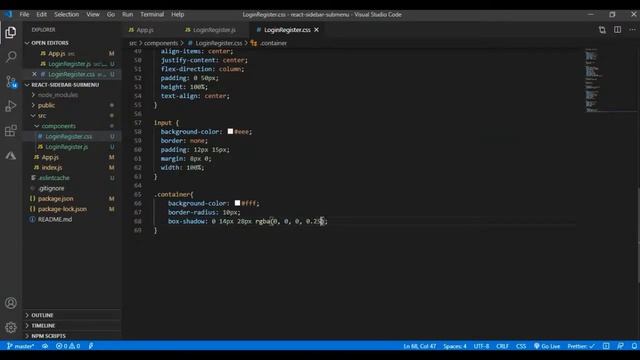Viewport: 640px width, 360px height.
Task: Open the Go menu
Action: (x=111, y=14)
